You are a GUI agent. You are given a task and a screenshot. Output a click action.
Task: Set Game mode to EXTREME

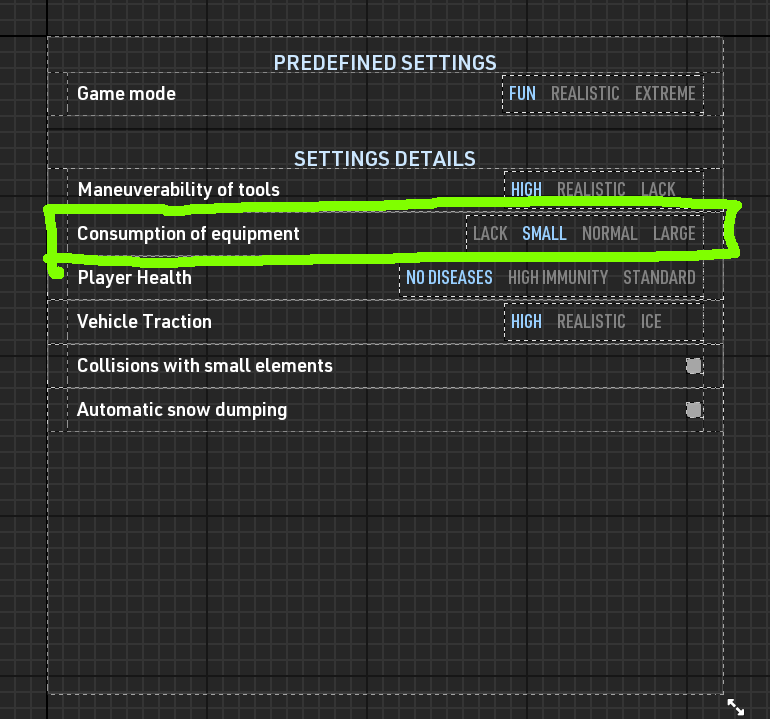[x=665, y=94]
